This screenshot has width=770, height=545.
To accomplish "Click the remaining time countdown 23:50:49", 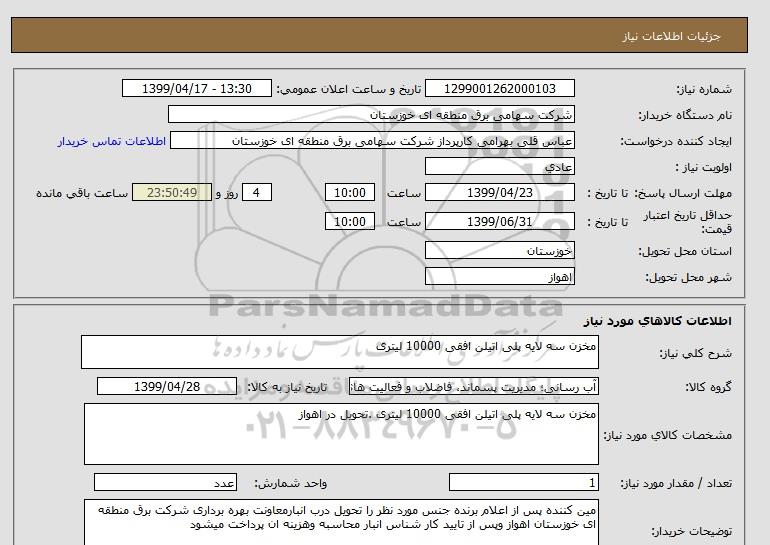I will [x=171, y=193].
